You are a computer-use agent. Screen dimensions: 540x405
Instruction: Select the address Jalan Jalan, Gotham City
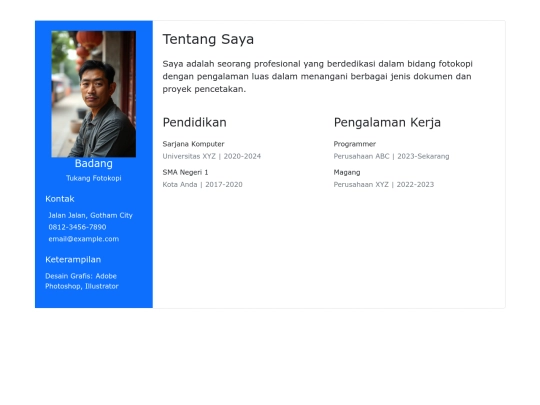(x=91, y=215)
